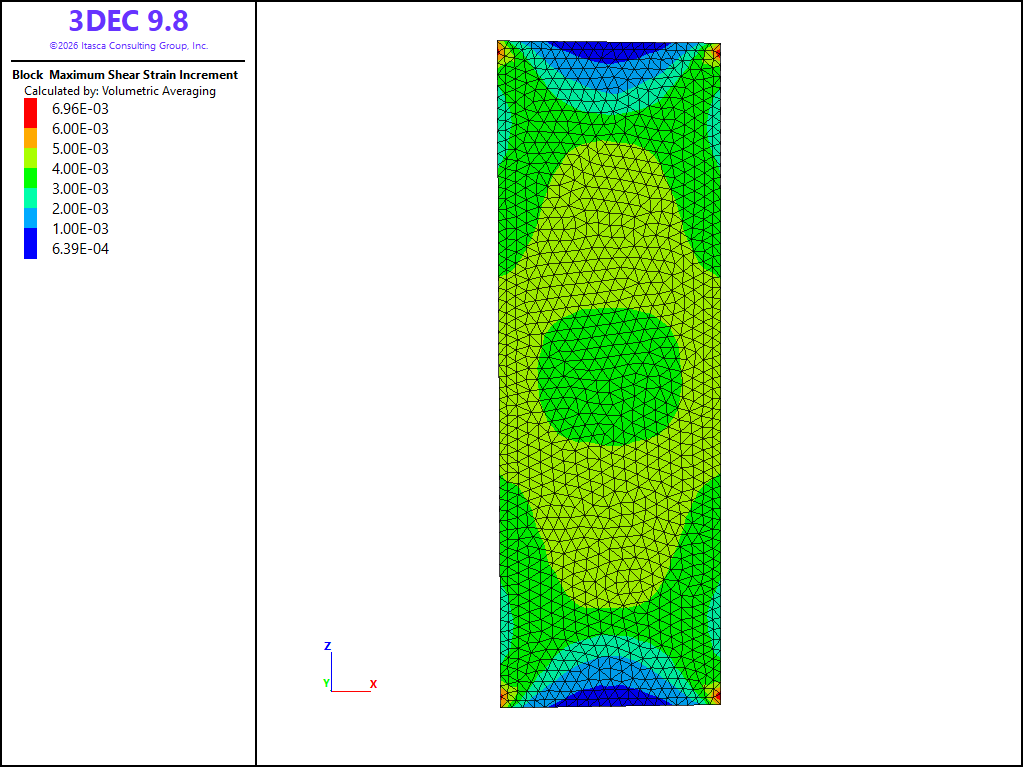Click the 1.00E-03 legend value label
Screen dimensions: 1024x768
[x=80, y=229]
